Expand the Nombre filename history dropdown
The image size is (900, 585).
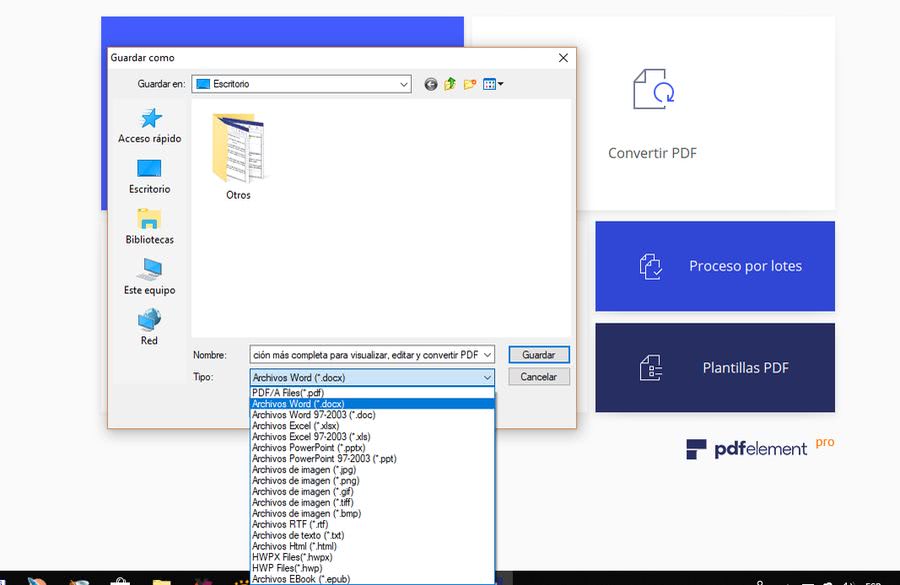(487, 355)
